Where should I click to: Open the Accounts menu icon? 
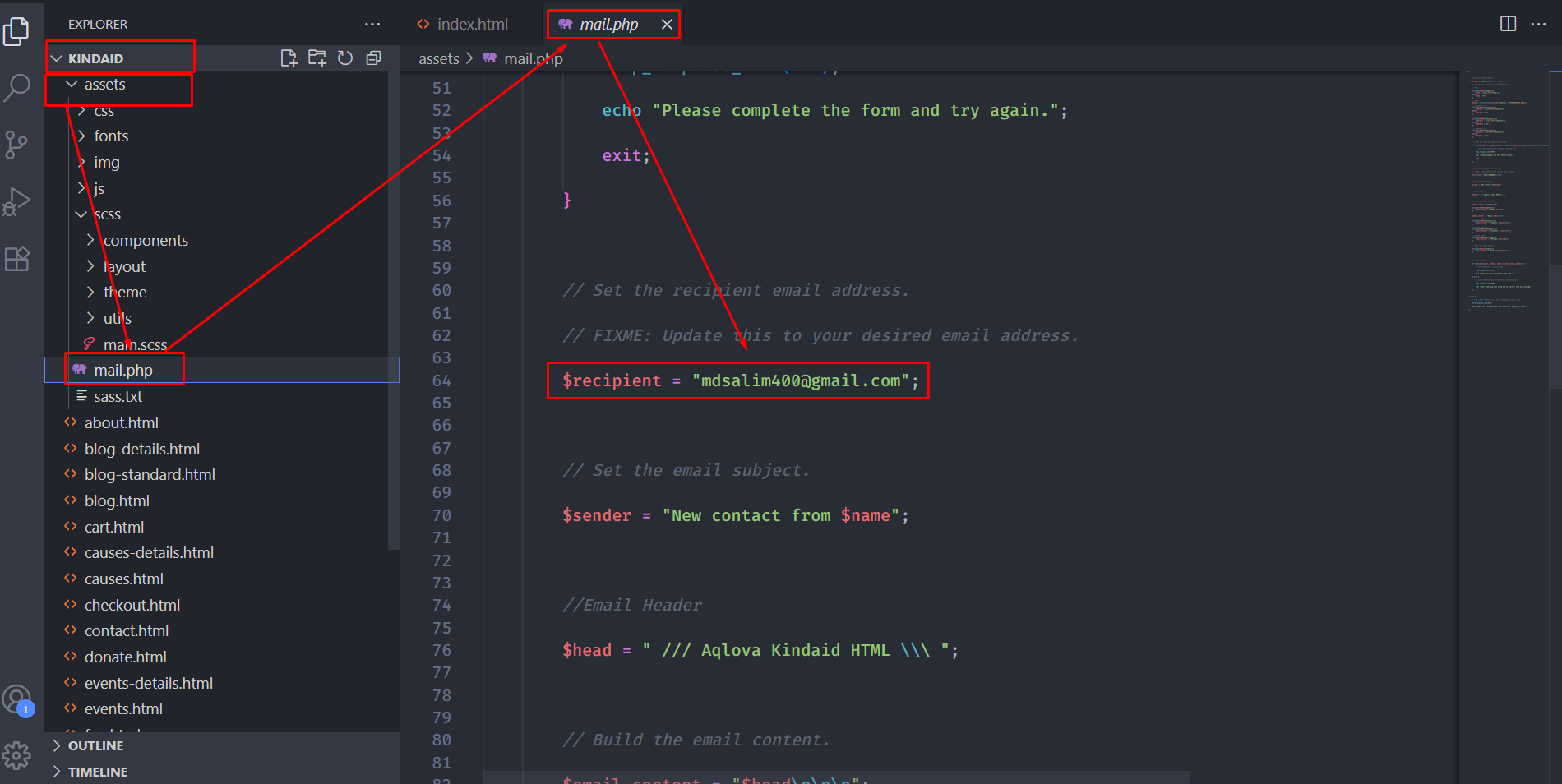pos(17,700)
